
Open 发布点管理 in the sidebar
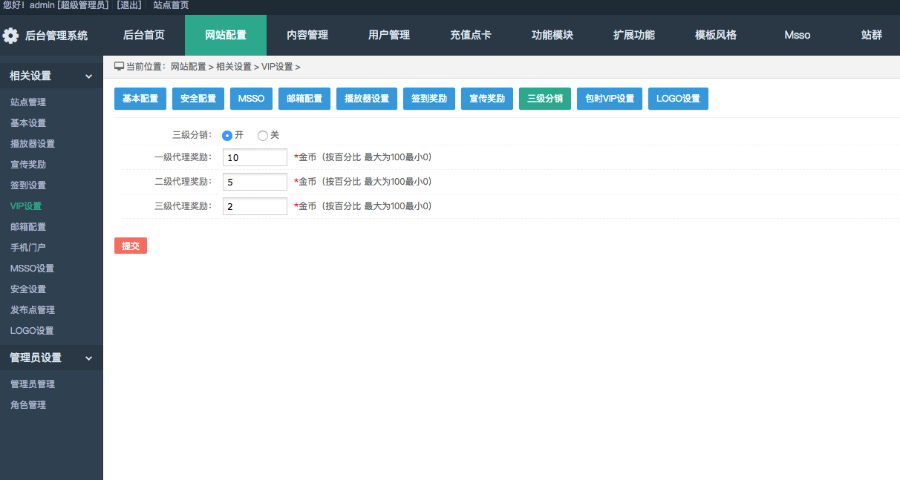tap(32, 310)
